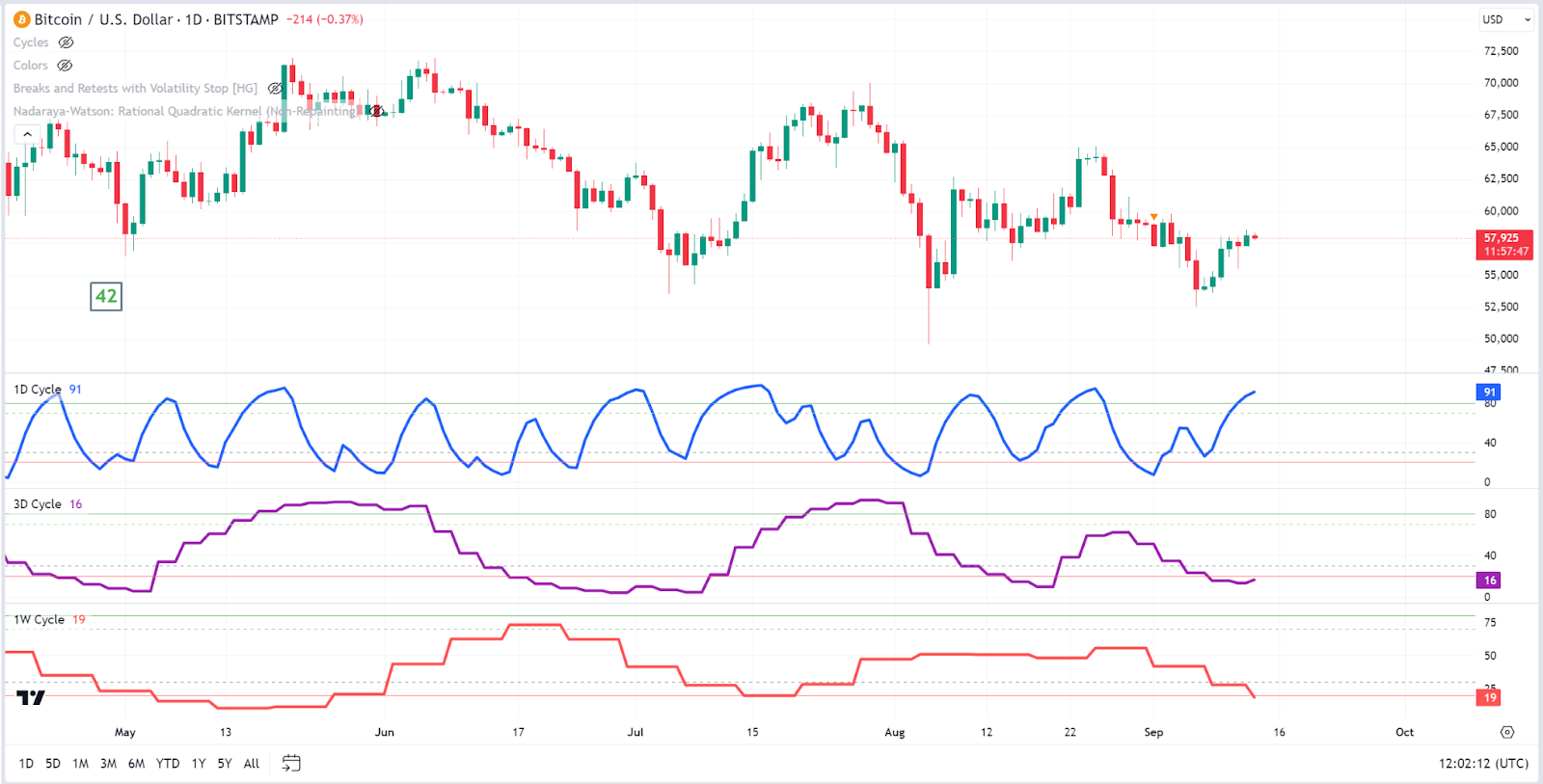
Task: Select the 6M time range
Action: pos(137,763)
